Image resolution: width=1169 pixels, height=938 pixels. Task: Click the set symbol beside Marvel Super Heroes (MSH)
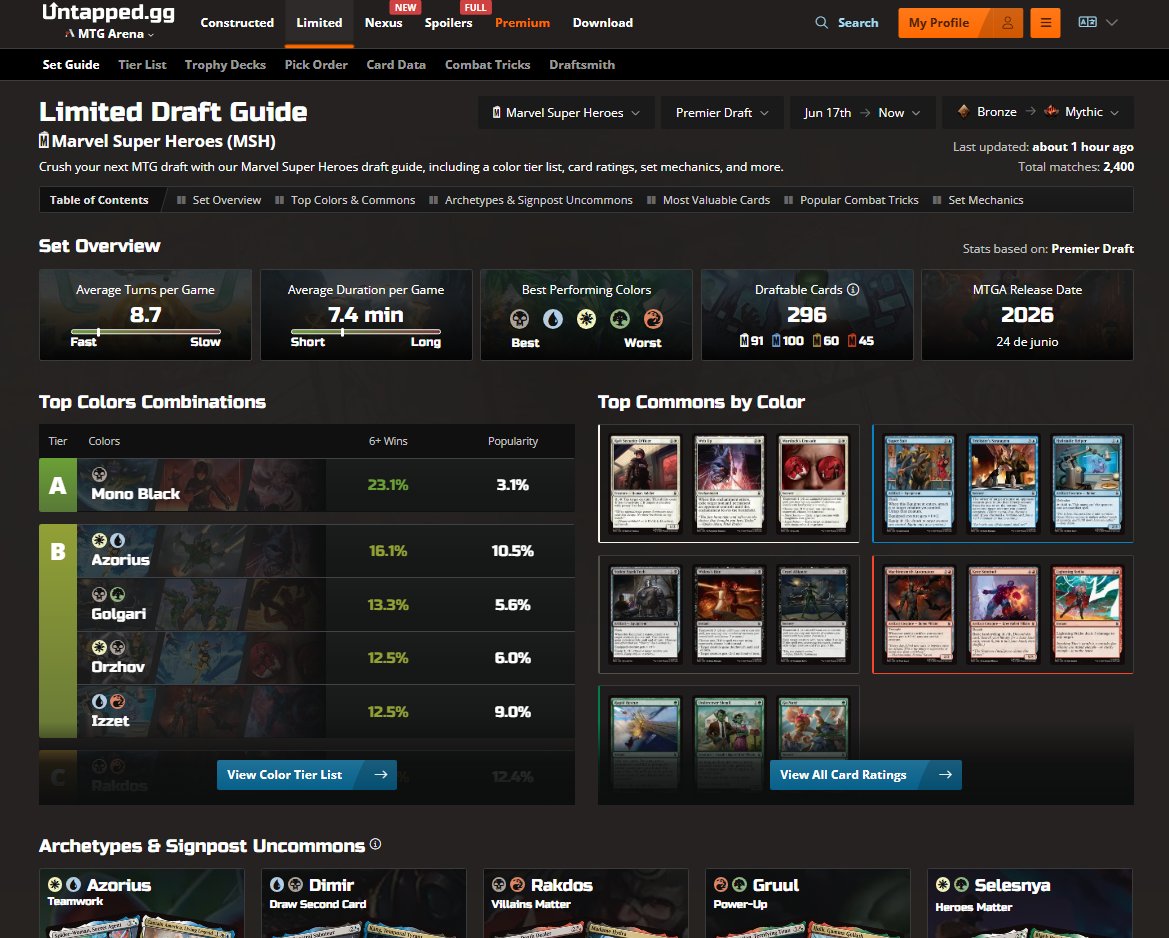(x=44, y=140)
